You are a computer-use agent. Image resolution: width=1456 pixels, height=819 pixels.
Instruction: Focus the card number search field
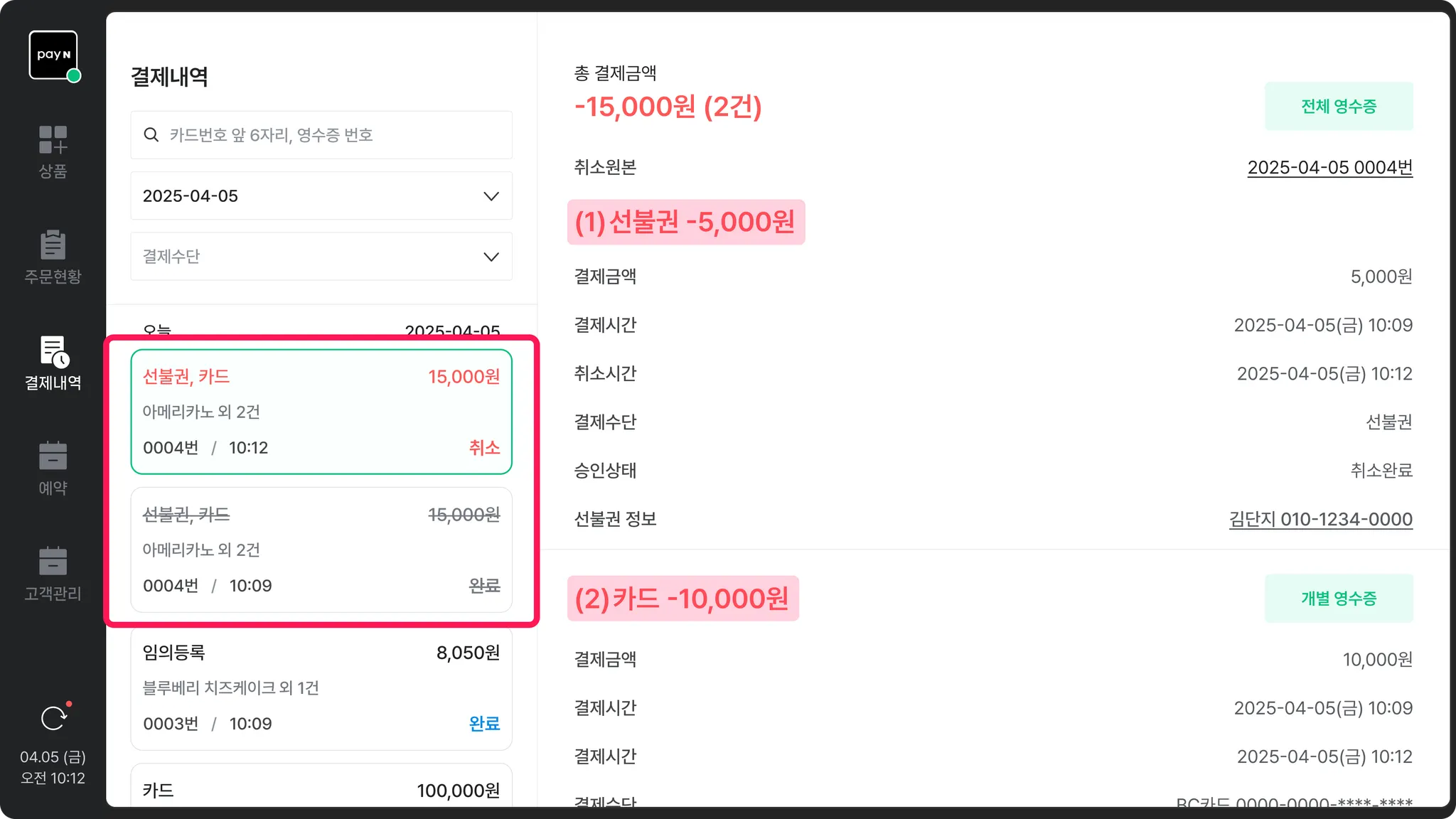pyautogui.click(x=334, y=135)
